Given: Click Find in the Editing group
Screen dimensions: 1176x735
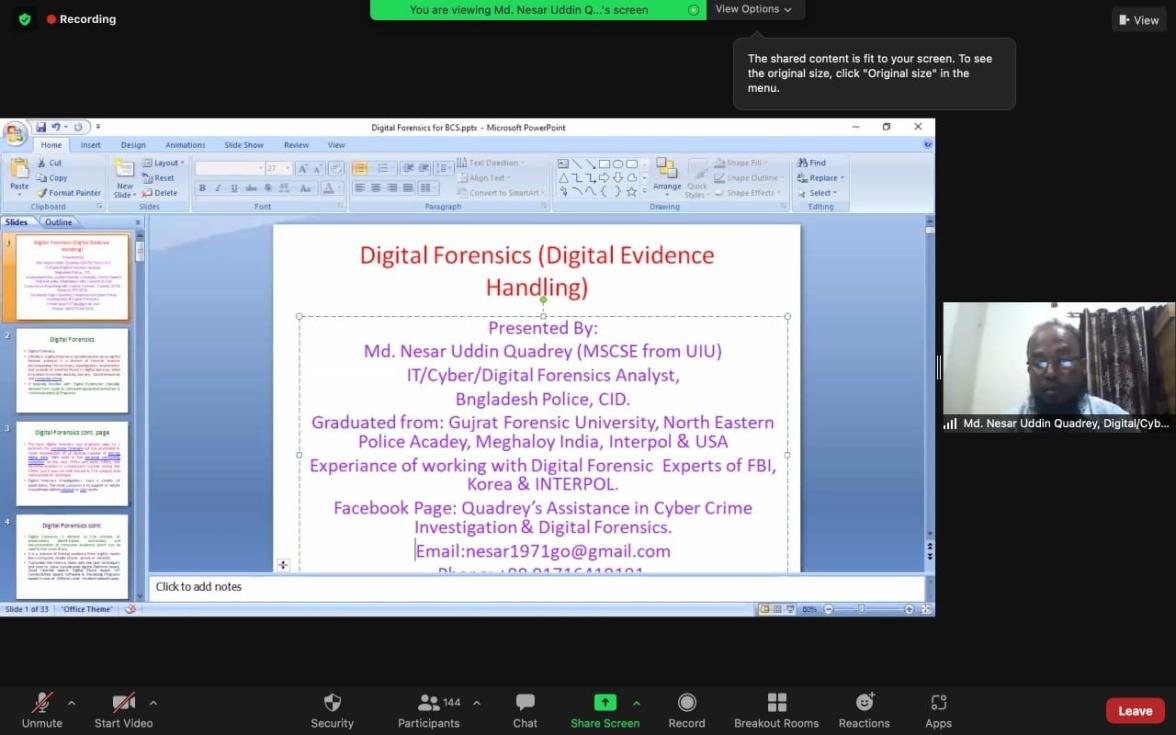Looking at the screenshot, I should [812, 163].
